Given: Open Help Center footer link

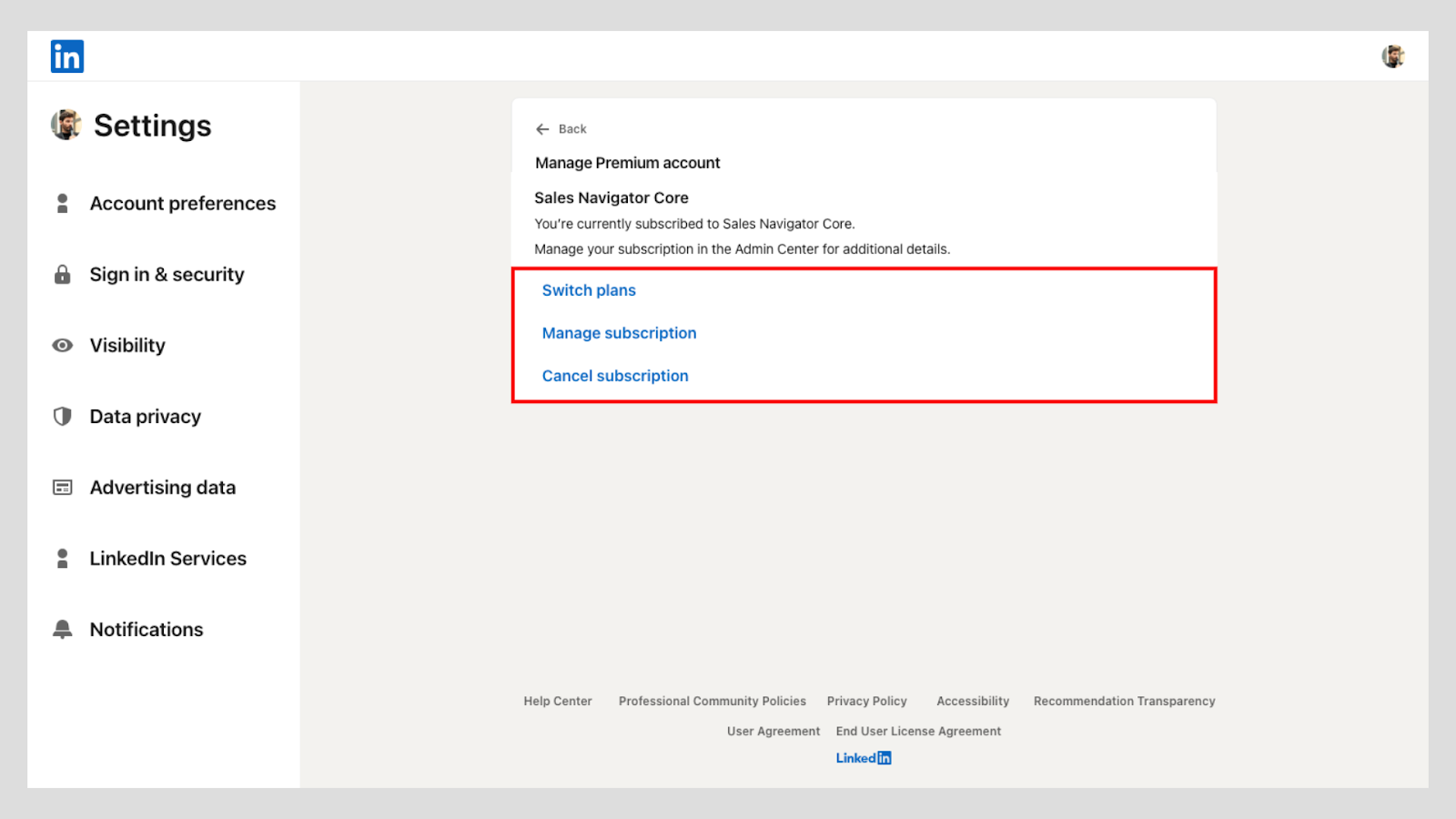Looking at the screenshot, I should (558, 702).
